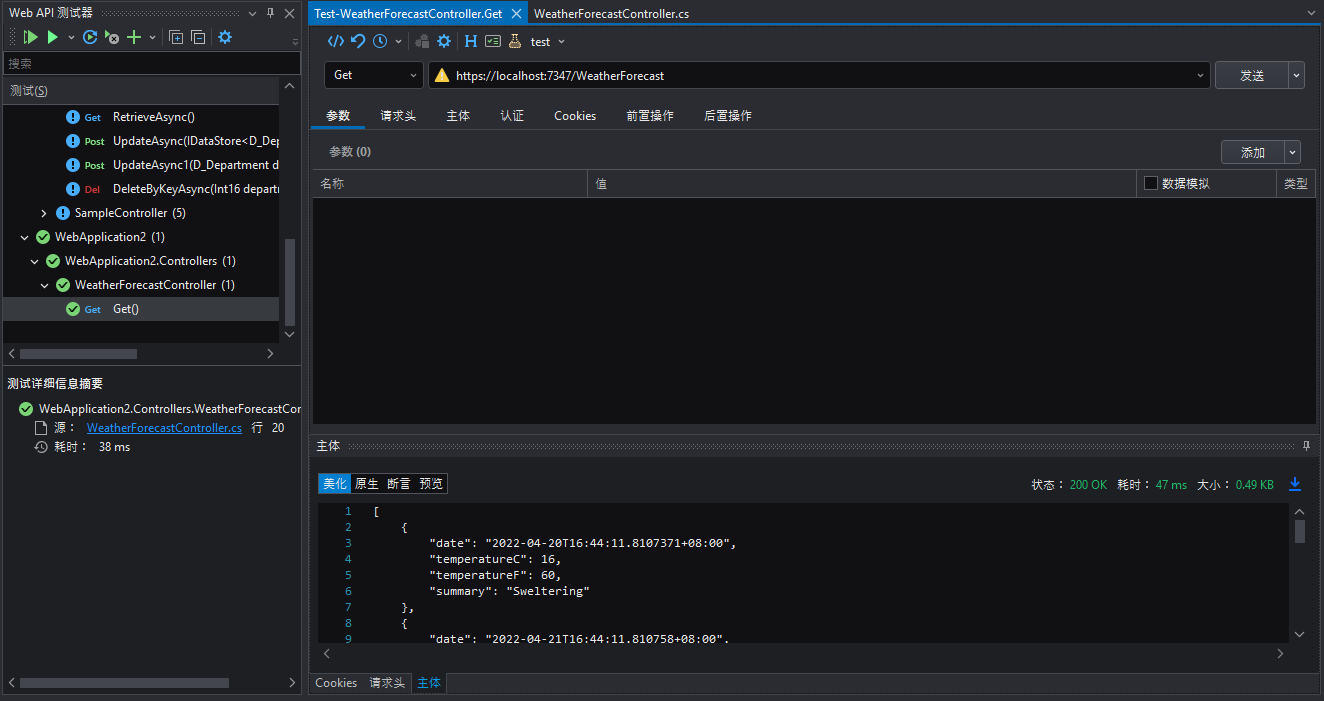Click the undo/reset request icon

[358, 41]
